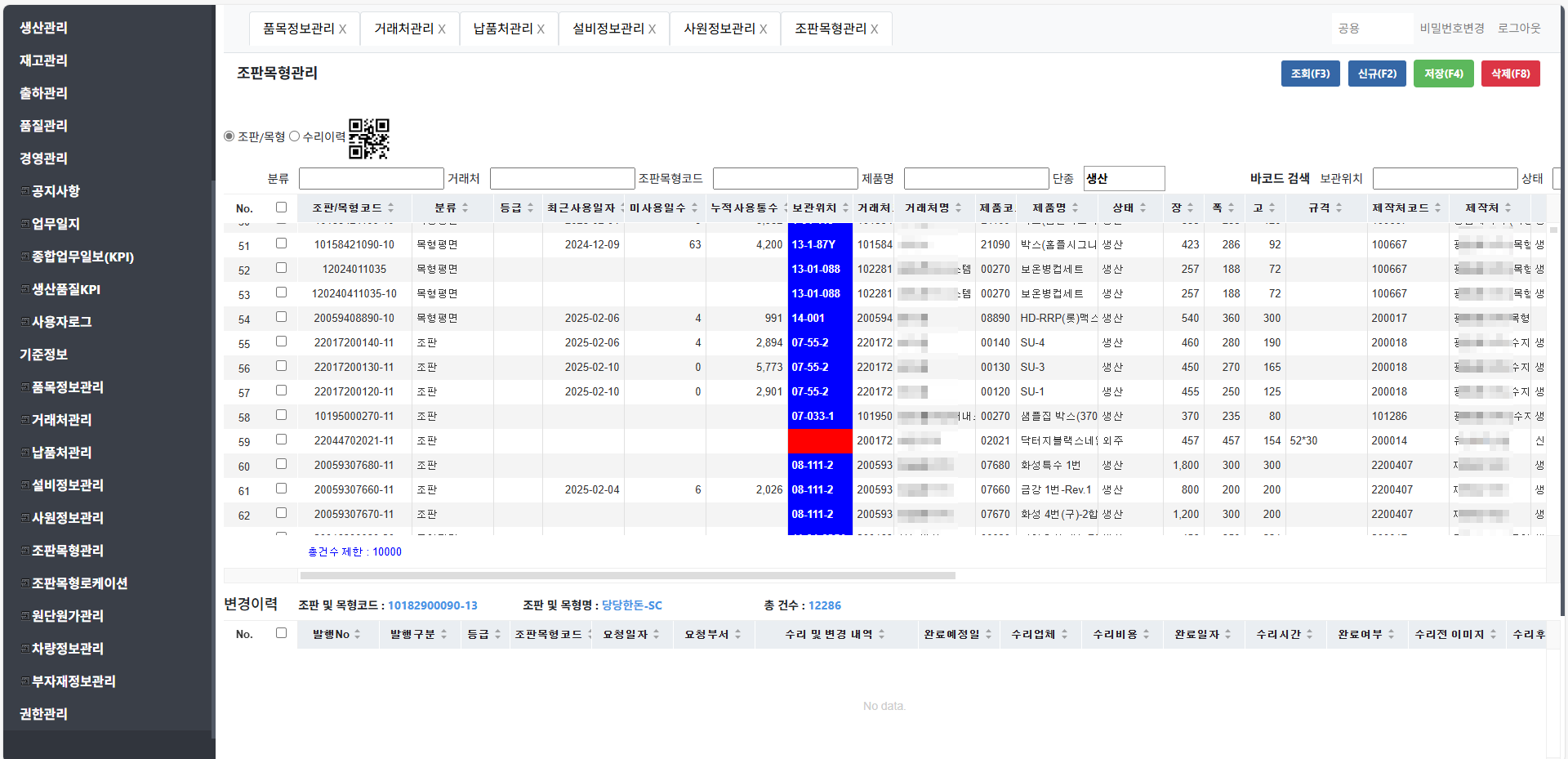Click sort icon on 규격 column

1339,208
